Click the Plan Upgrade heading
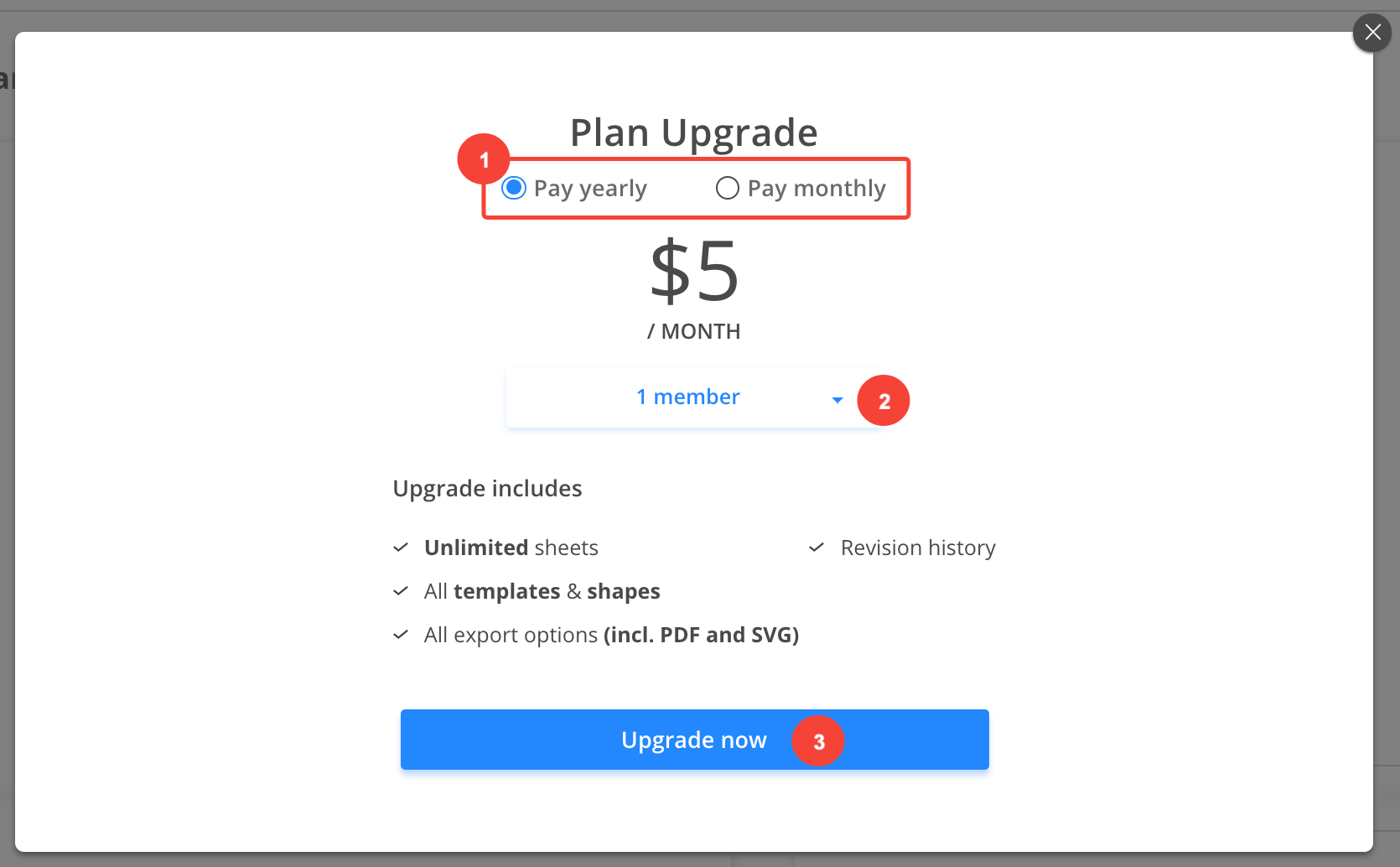Image resolution: width=1400 pixels, height=867 pixels. (694, 132)
